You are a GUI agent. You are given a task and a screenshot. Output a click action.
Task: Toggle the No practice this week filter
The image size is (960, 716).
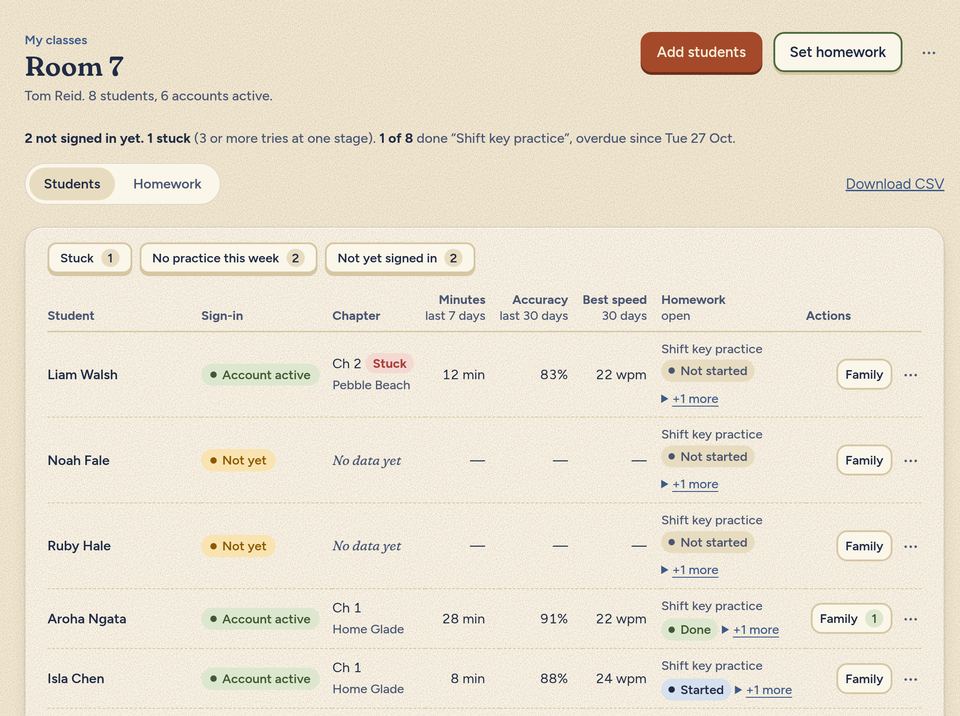point(228,258)
